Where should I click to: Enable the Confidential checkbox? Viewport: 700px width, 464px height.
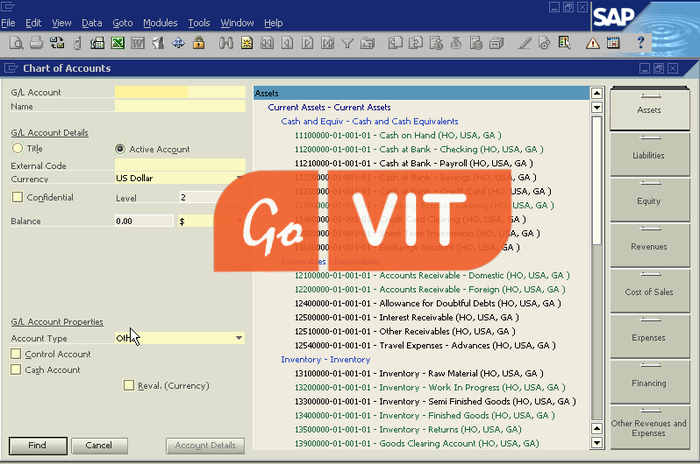pos(17,198)
